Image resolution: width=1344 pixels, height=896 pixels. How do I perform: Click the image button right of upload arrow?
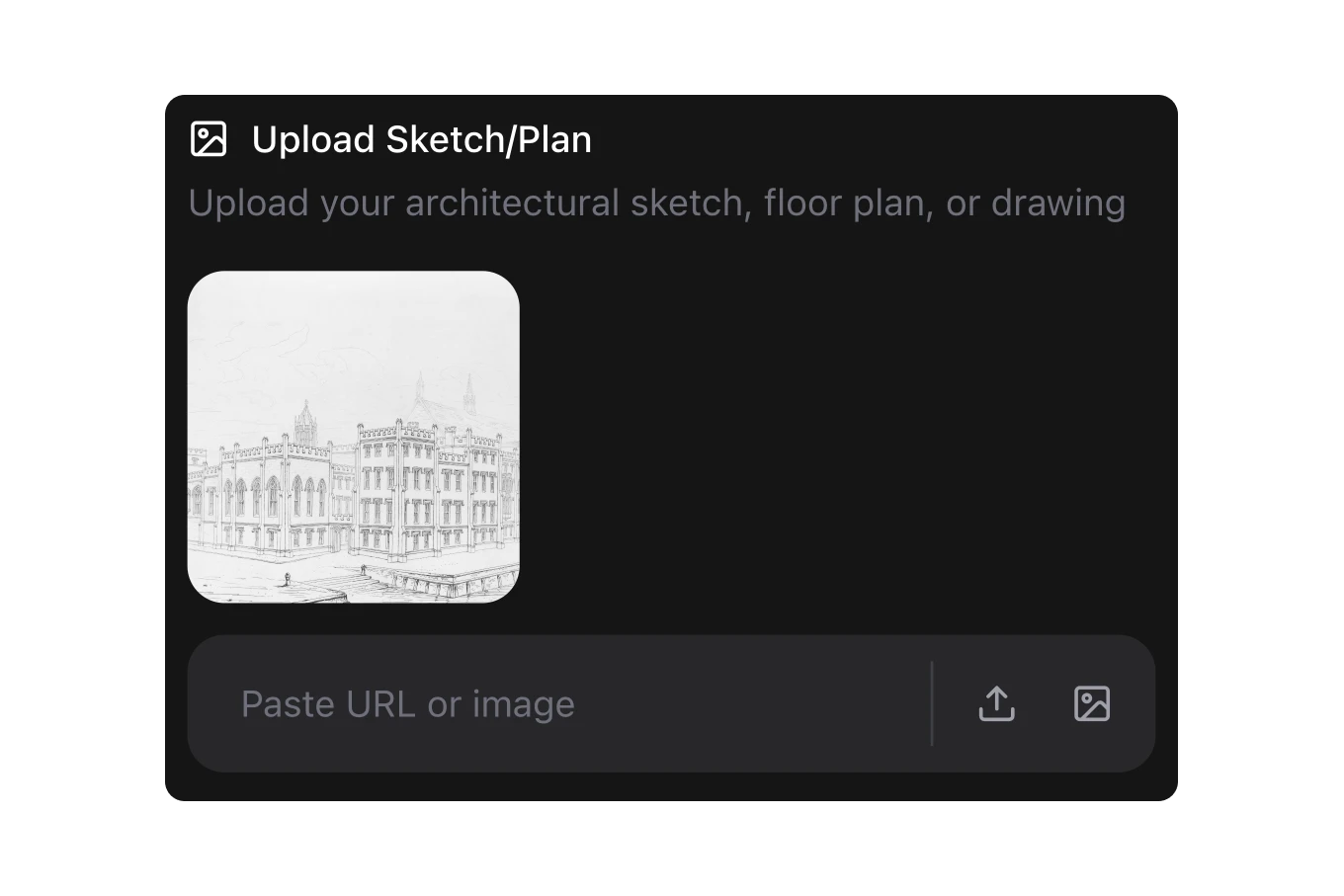1091,703
